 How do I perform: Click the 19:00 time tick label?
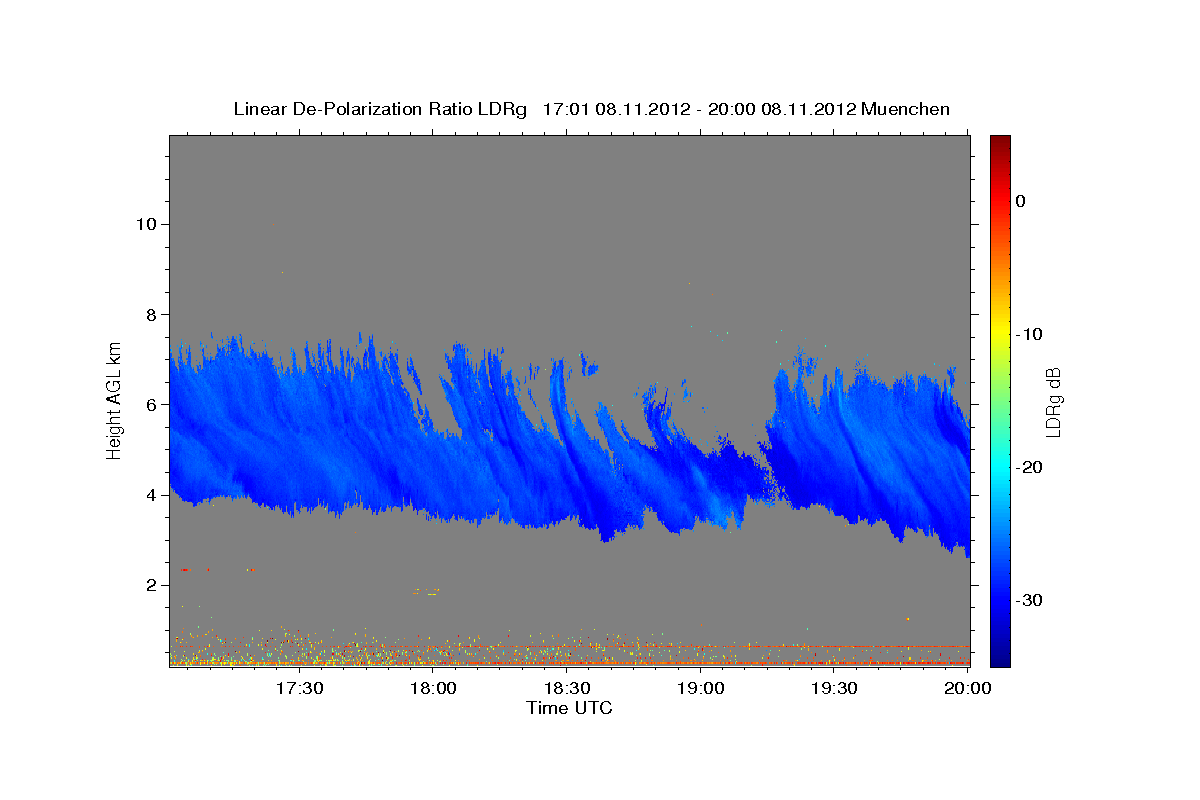coord(701,688)
